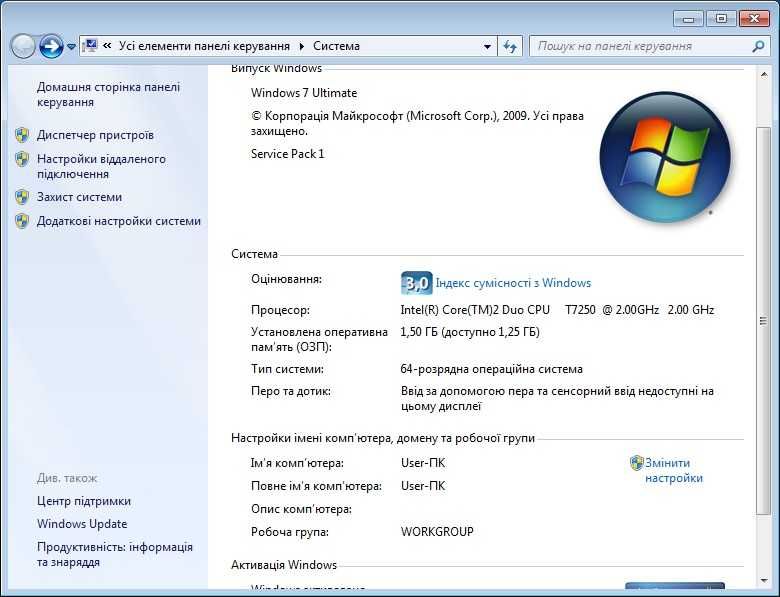Click the scrollbar down arrow
The width and height of the screenshot is (780, 597).
[764, 581]
